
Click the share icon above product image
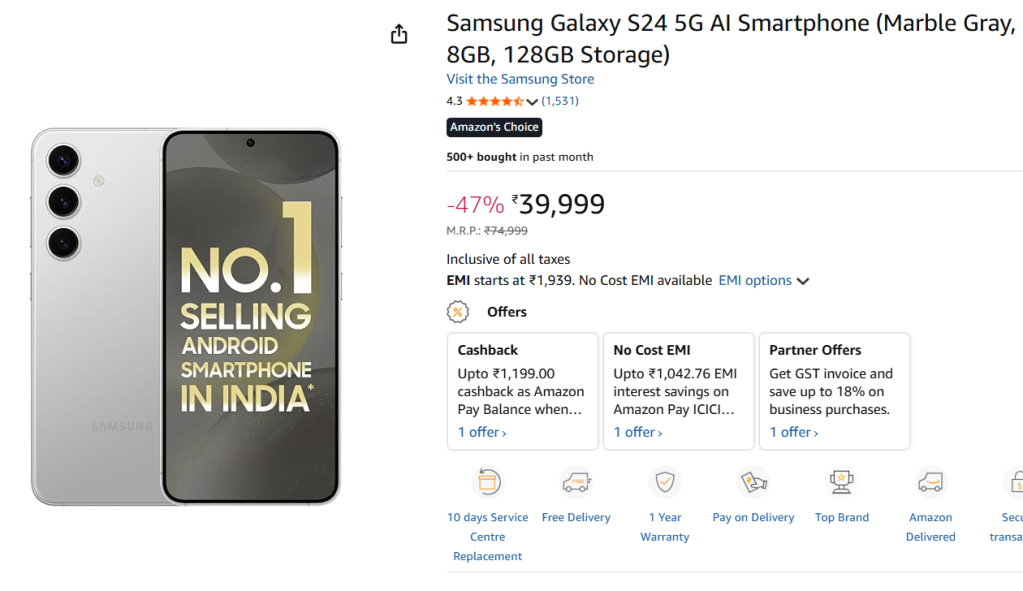coord(399,35)
